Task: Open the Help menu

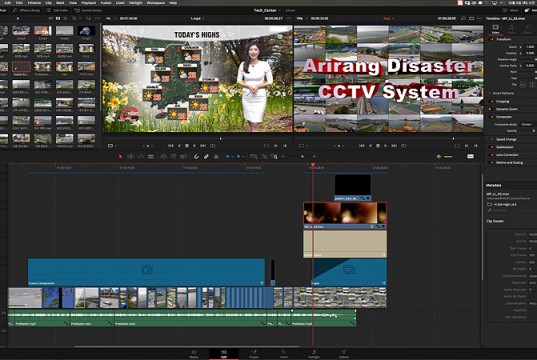Action: click(173, 3)
